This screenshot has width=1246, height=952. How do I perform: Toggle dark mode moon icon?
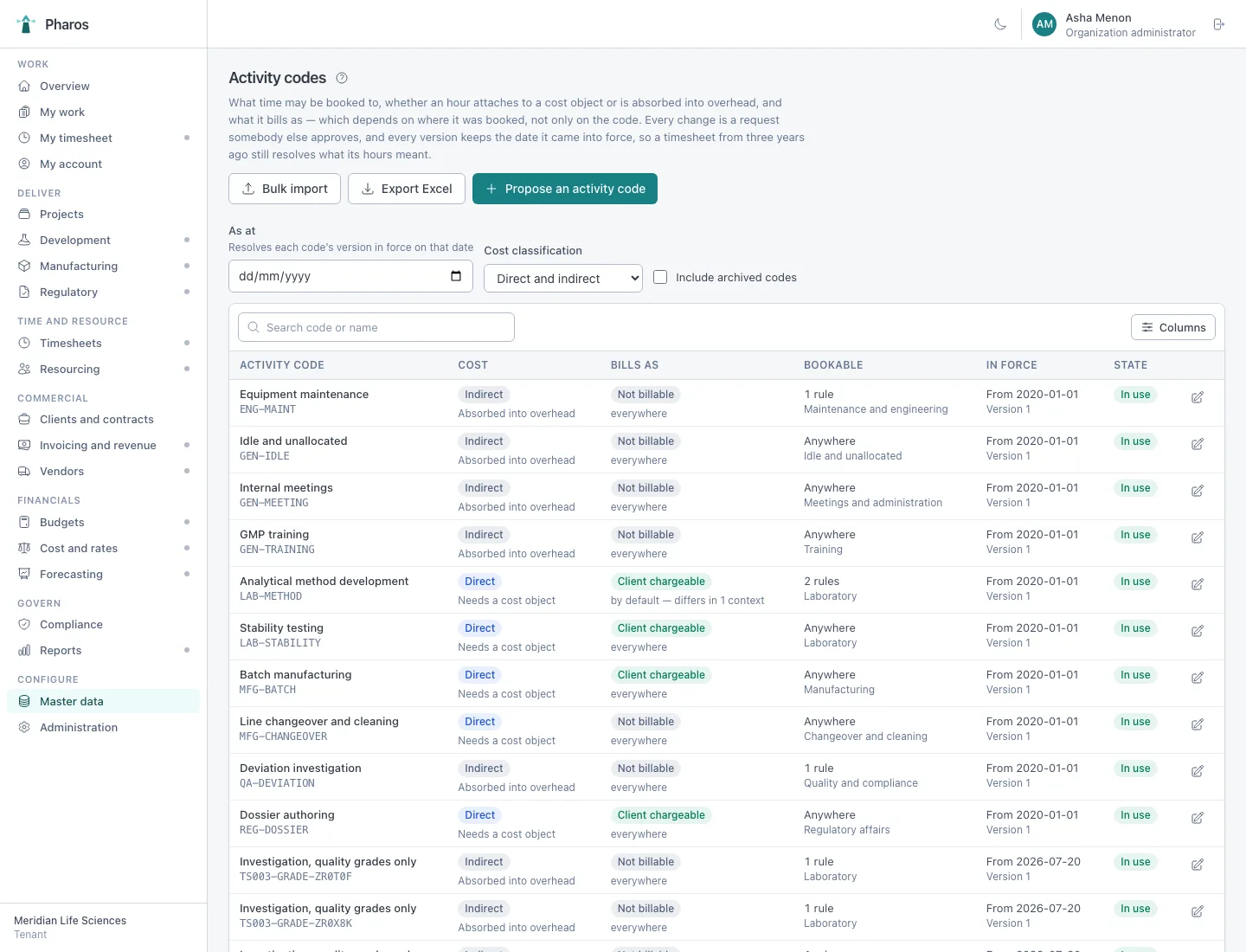pyautogui.click(x=1000, y=24)
